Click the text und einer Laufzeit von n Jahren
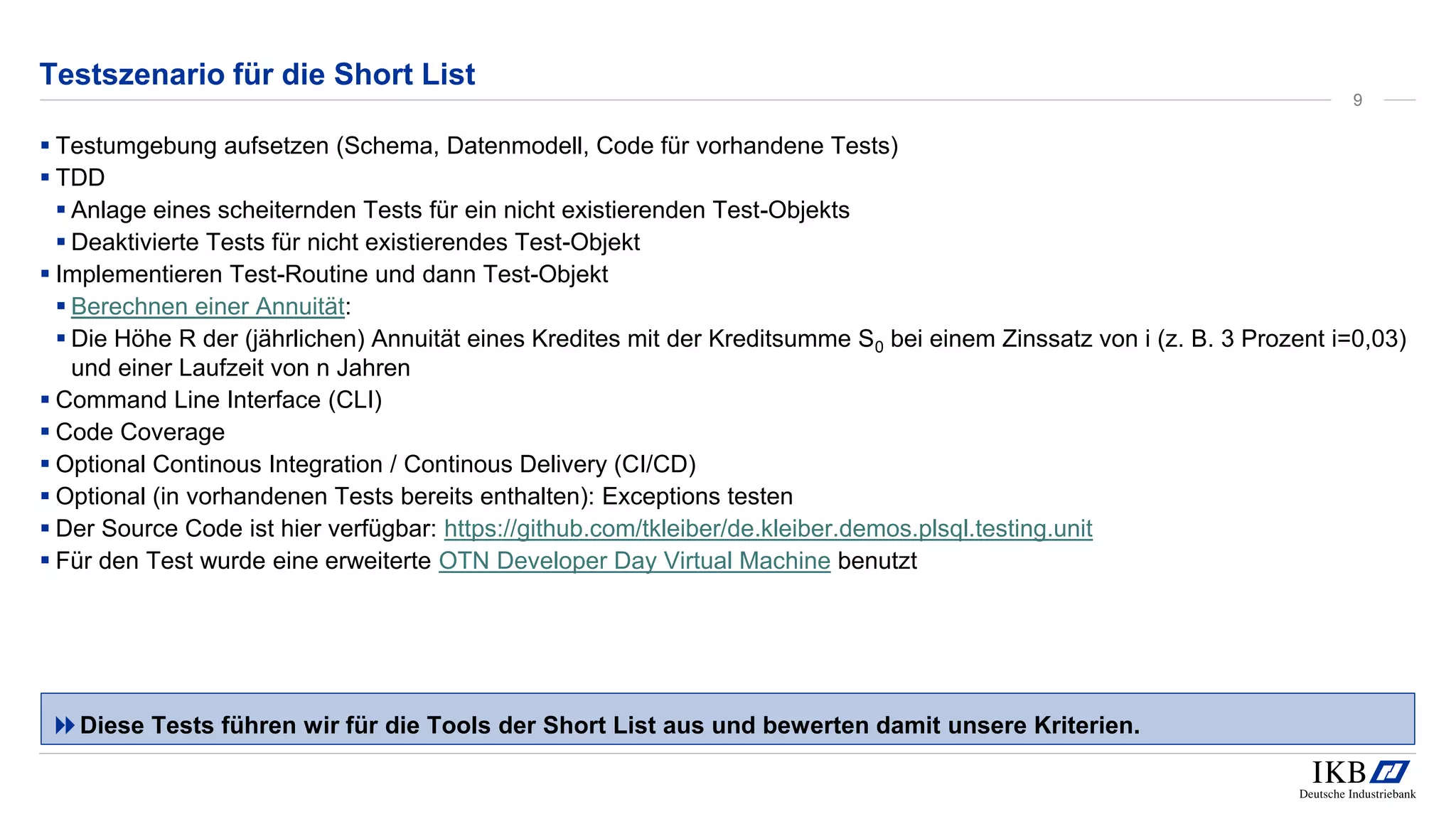 coord(241,368)
